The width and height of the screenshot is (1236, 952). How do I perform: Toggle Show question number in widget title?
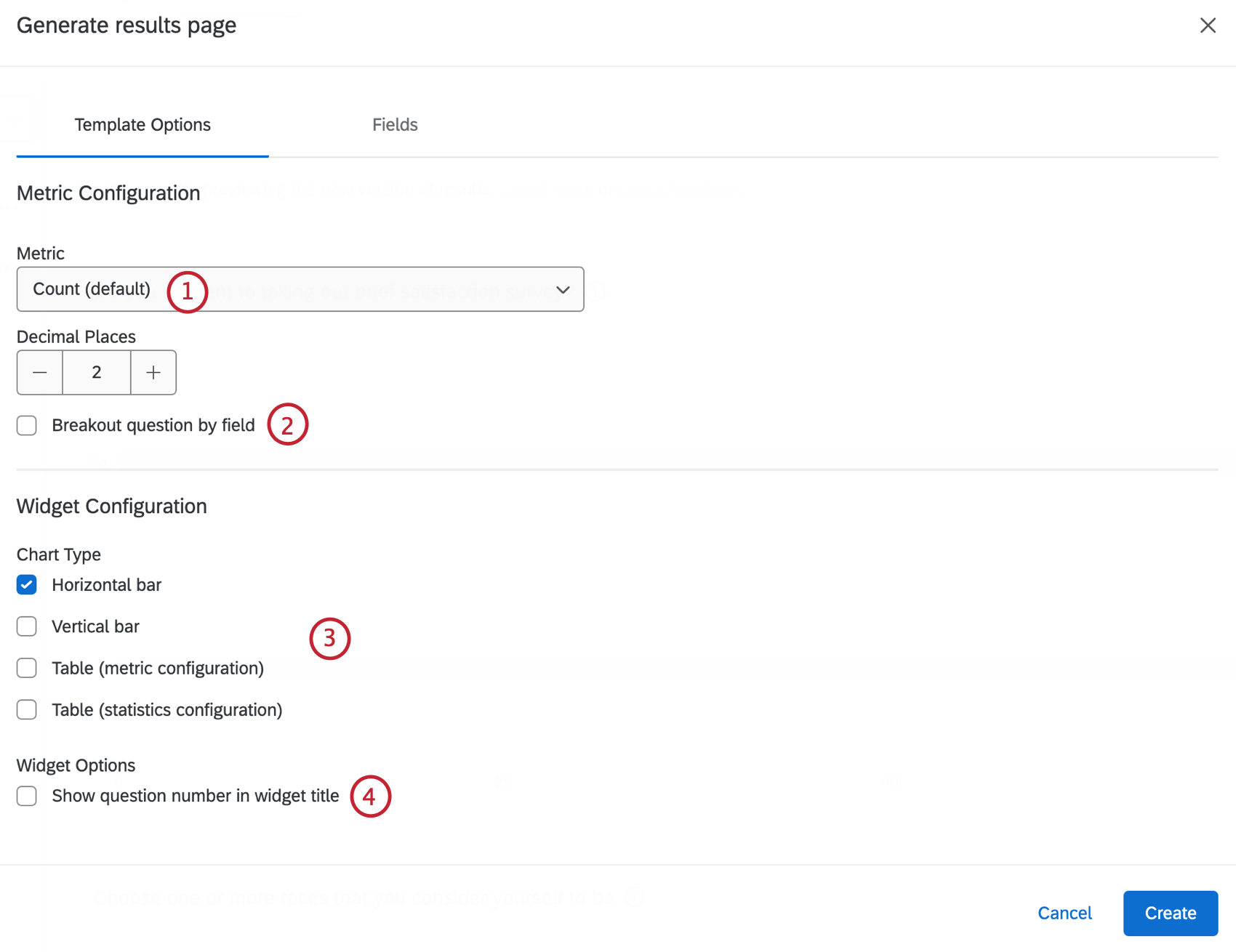pyautogui.click(x=26, y=796)
